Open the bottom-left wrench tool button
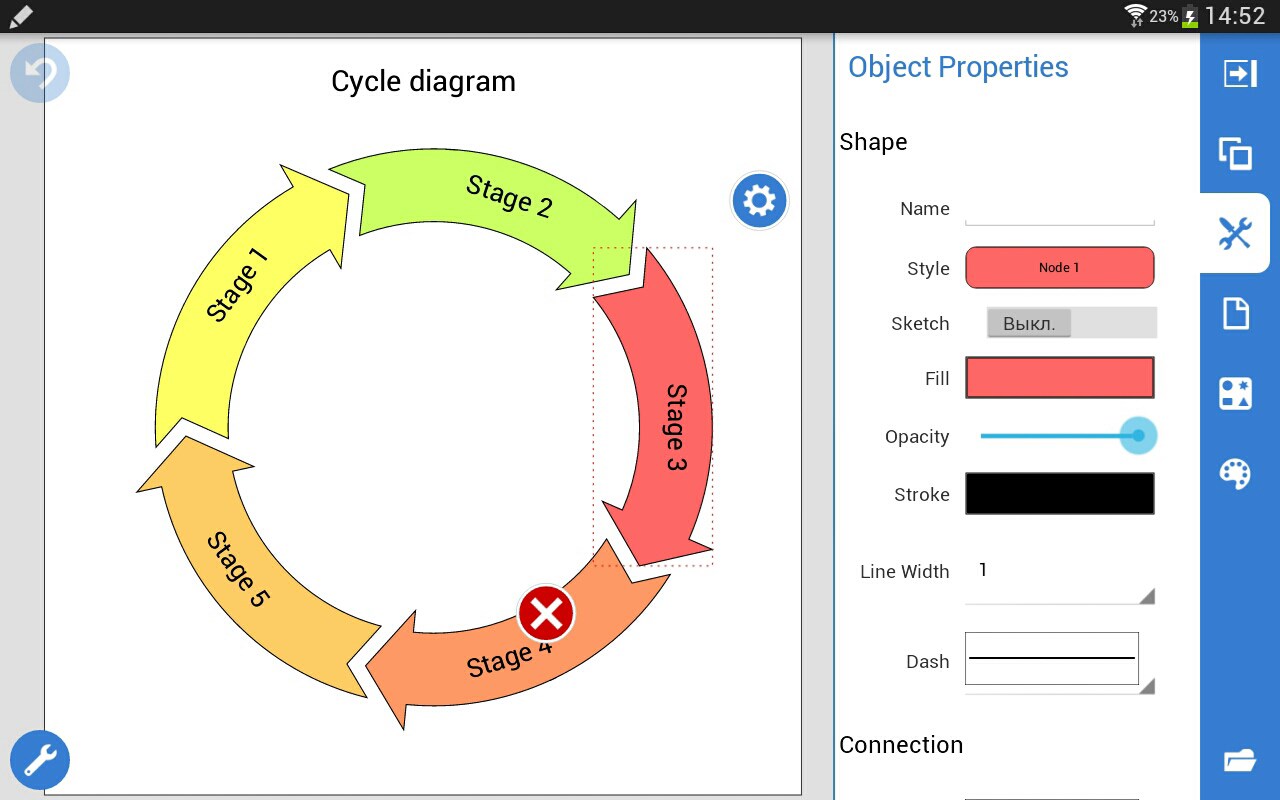This screenshot has height=800, width=1280. pos(40,760)
